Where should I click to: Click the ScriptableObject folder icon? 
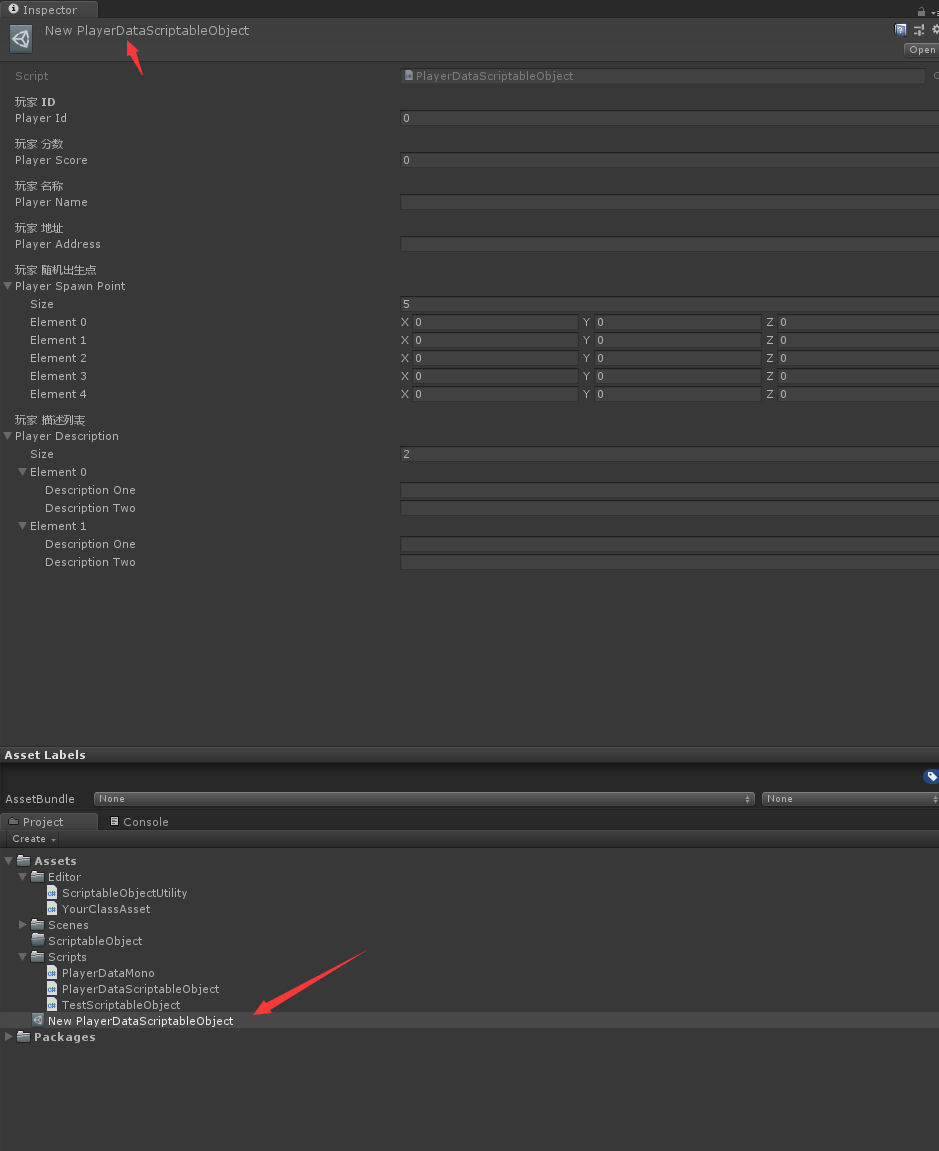[x=38, y=941]
